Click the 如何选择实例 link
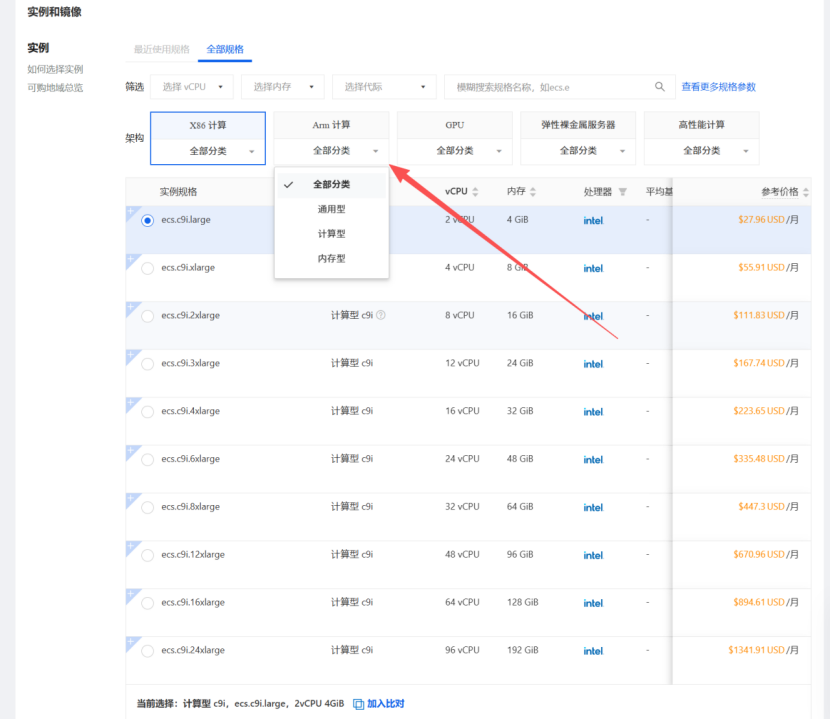Viewport: 831px width, 720px height. pyautogui.click(x=55, y=69)
